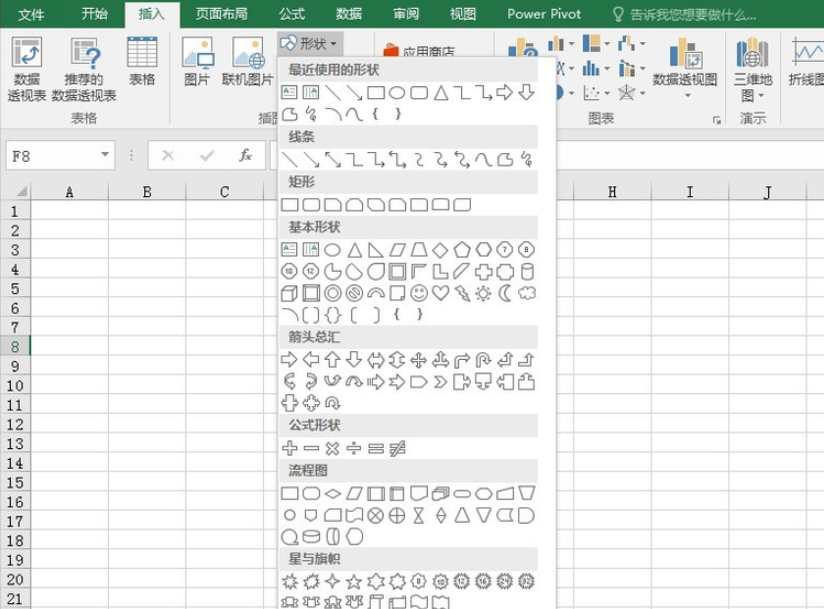The image size is (824, 609).
Task: Select column header B
Action: 147,192
